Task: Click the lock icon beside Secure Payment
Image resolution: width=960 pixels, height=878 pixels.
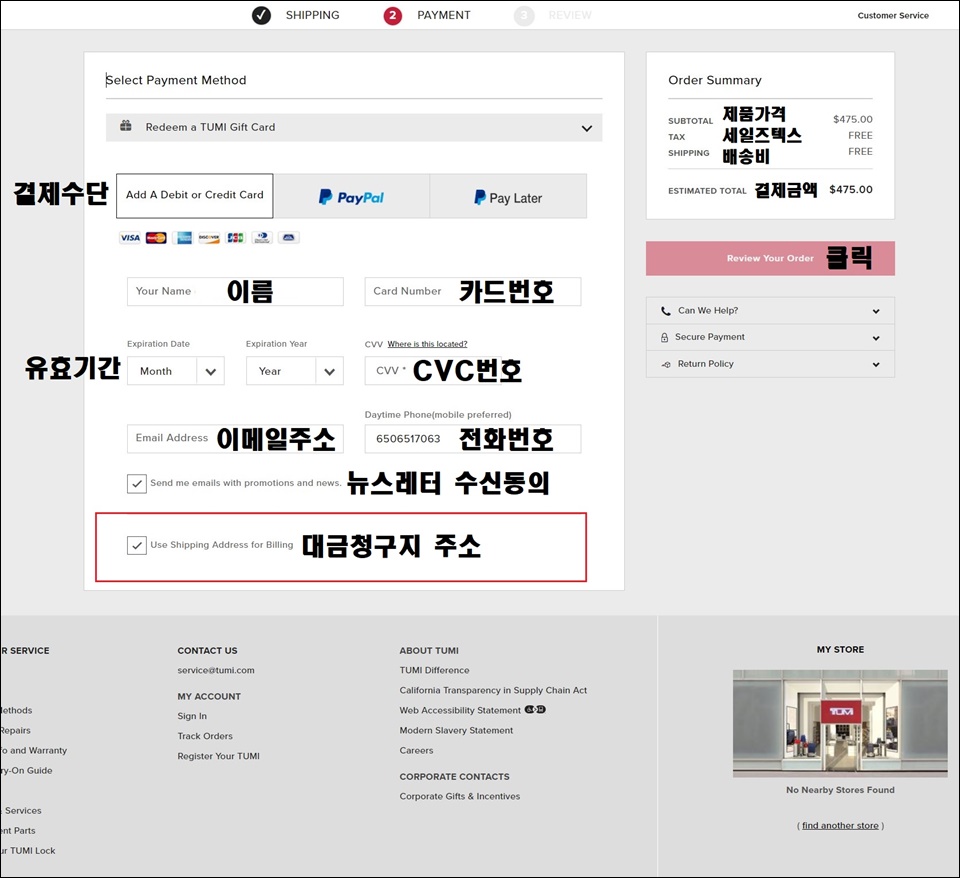Action: click(x=664, y=337)
